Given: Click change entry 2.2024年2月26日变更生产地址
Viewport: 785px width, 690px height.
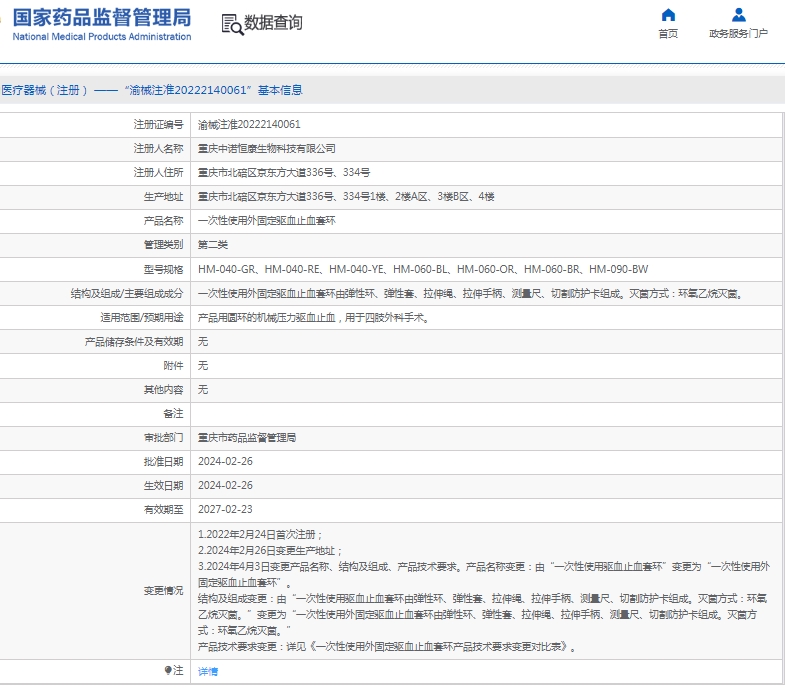Looking at the screenshot, I should pos(270,551).
